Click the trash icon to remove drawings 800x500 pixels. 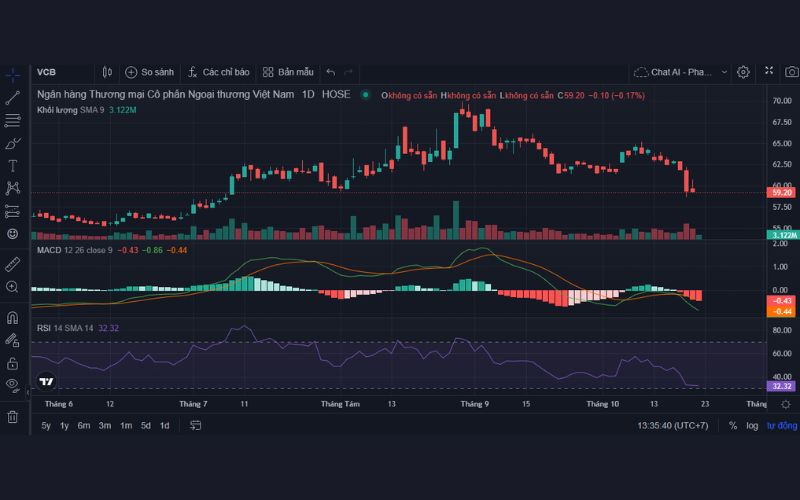[13, 416]
